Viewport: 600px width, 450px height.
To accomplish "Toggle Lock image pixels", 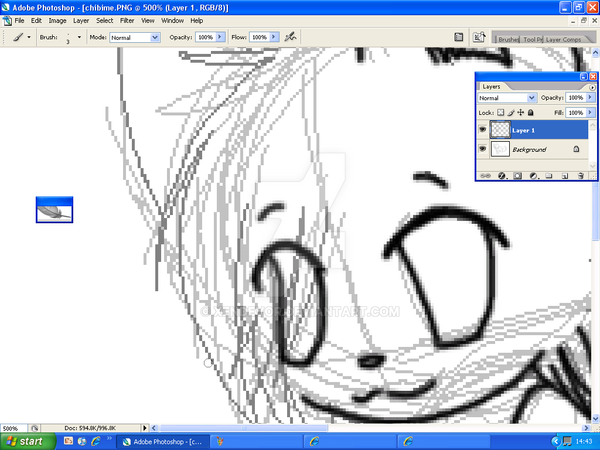I will coord(511,112).
